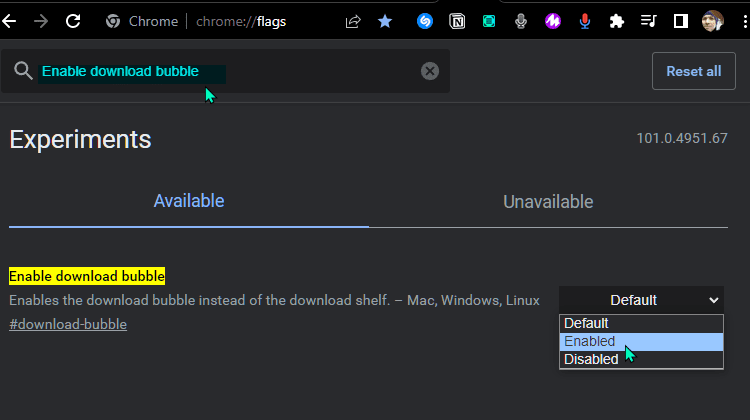Pick the Default option in the list
Screen dimensions: 750x420
tap(641, 323)
